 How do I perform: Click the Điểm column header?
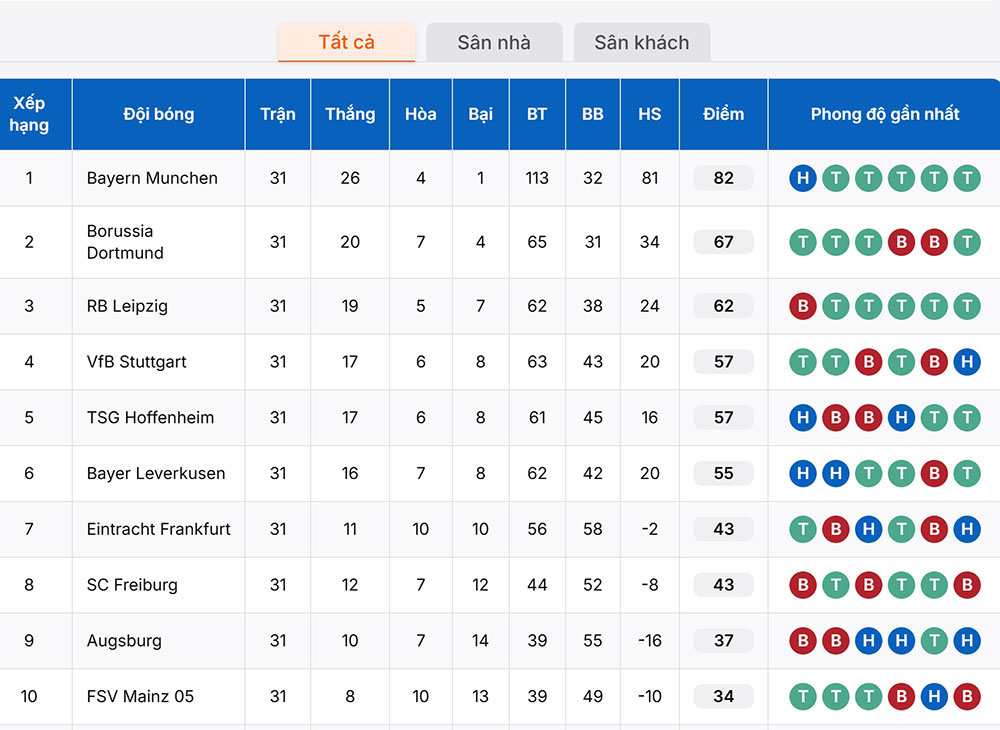click(x=724, y=114)
